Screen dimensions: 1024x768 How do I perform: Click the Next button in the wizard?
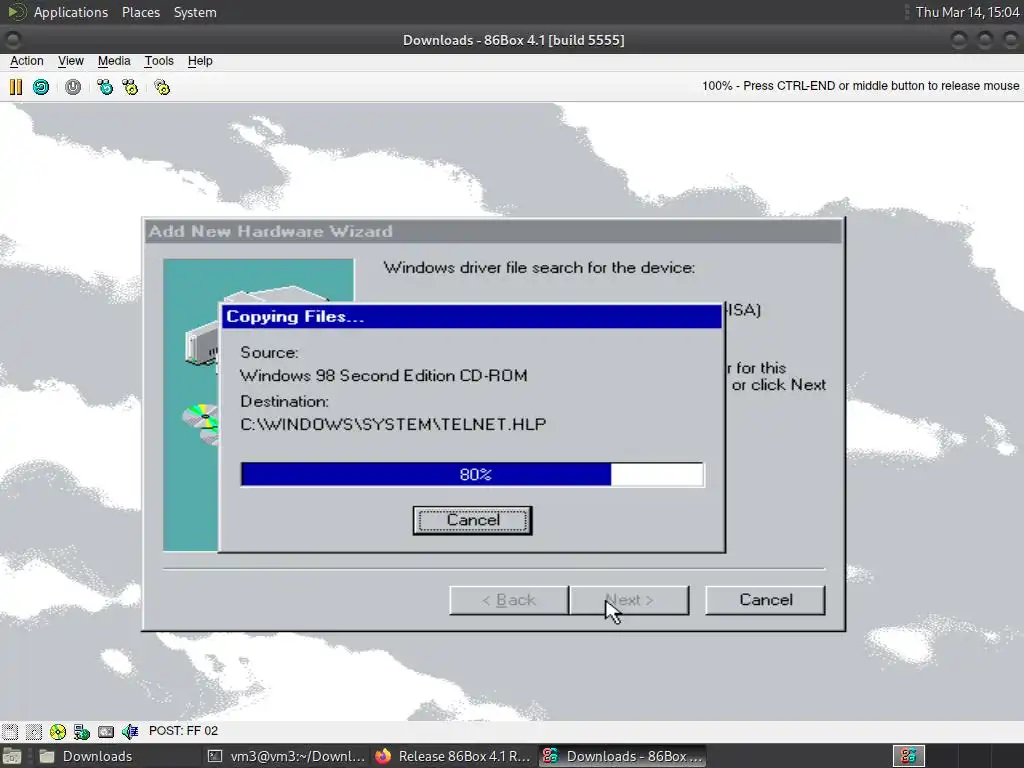[629, 600]
